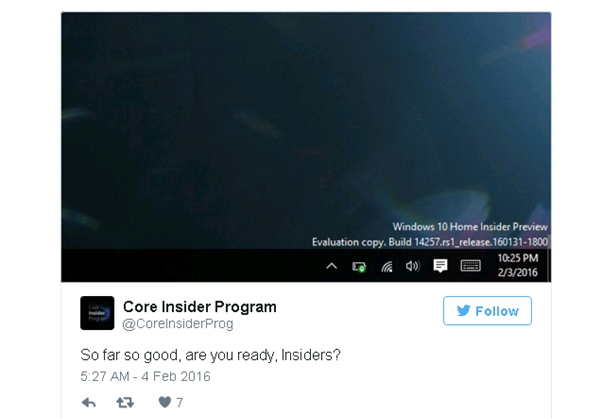This screenshot has width=600, height=419.
Task: Open the tweet timestamp 5:27 AM - 4 Feb 2016
Action: tap(145, 377)
